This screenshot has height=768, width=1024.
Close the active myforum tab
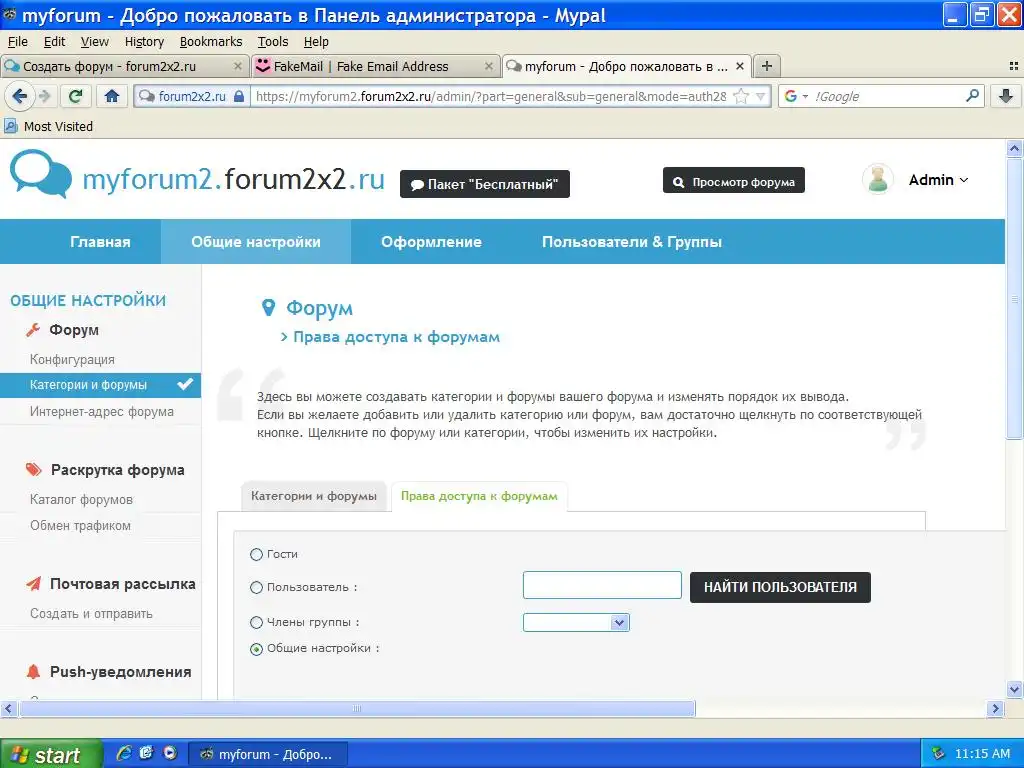tap(740, 66)
